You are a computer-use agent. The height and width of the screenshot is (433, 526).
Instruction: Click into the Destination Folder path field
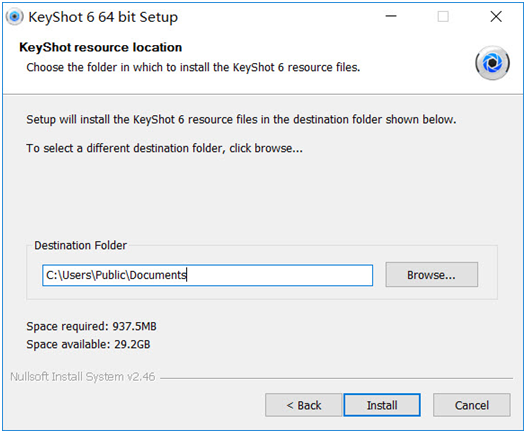pos(207,275)
